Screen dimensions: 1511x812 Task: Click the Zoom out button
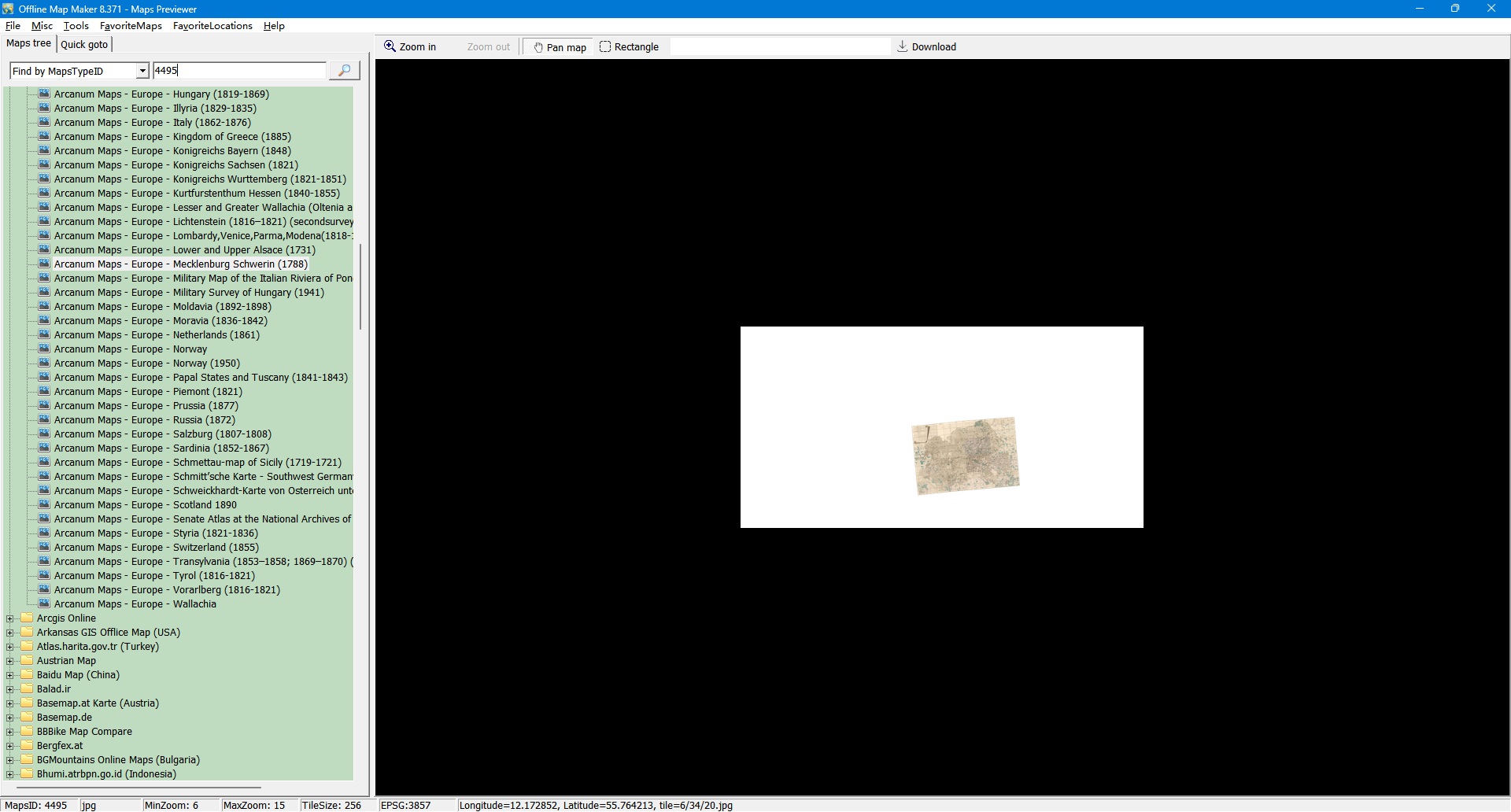click(488, 47)
